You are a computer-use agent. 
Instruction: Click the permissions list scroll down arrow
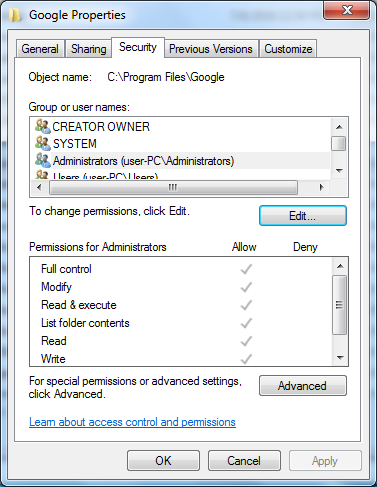340,358
